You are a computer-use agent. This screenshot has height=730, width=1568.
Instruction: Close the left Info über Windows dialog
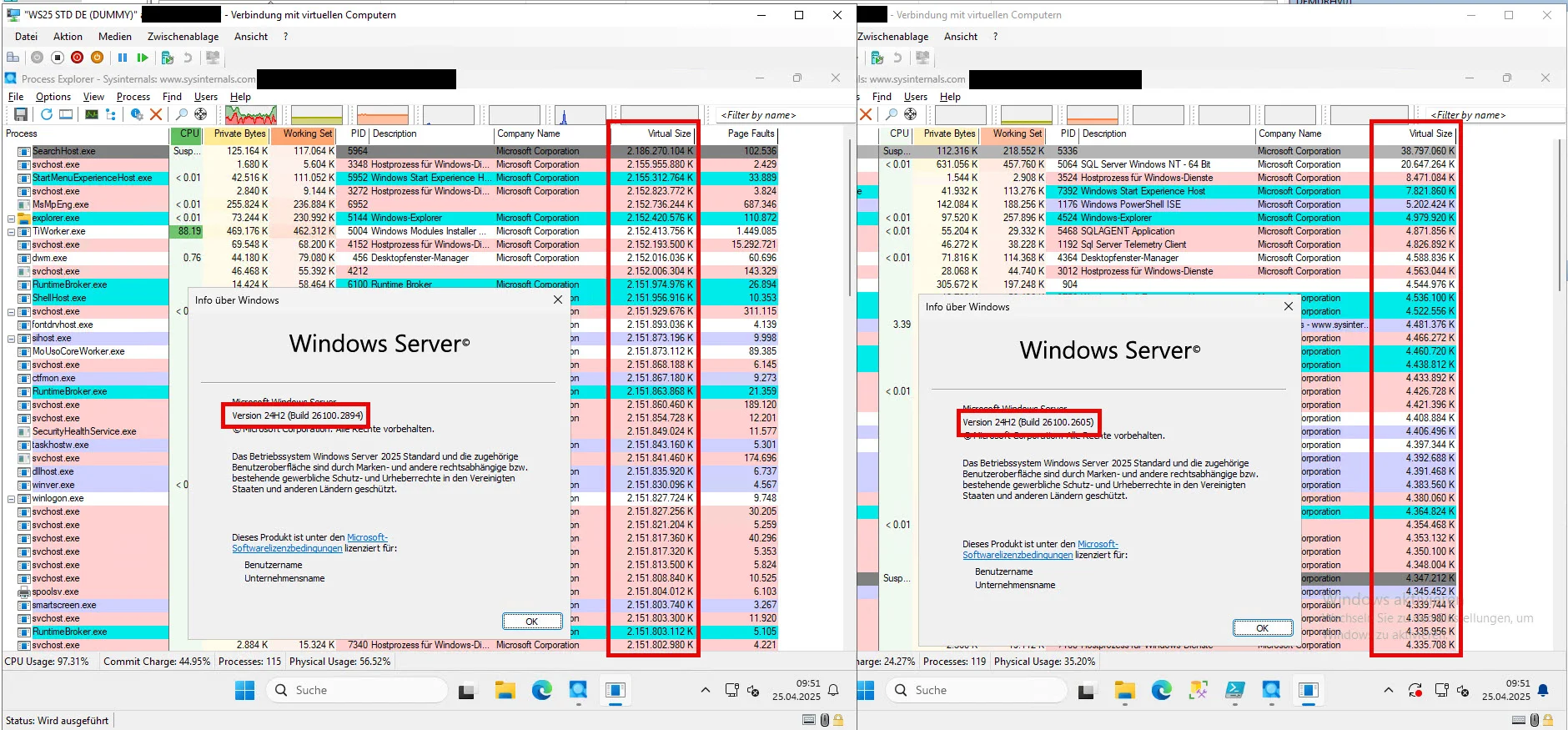pyautogui.click(x=558, y=300)
